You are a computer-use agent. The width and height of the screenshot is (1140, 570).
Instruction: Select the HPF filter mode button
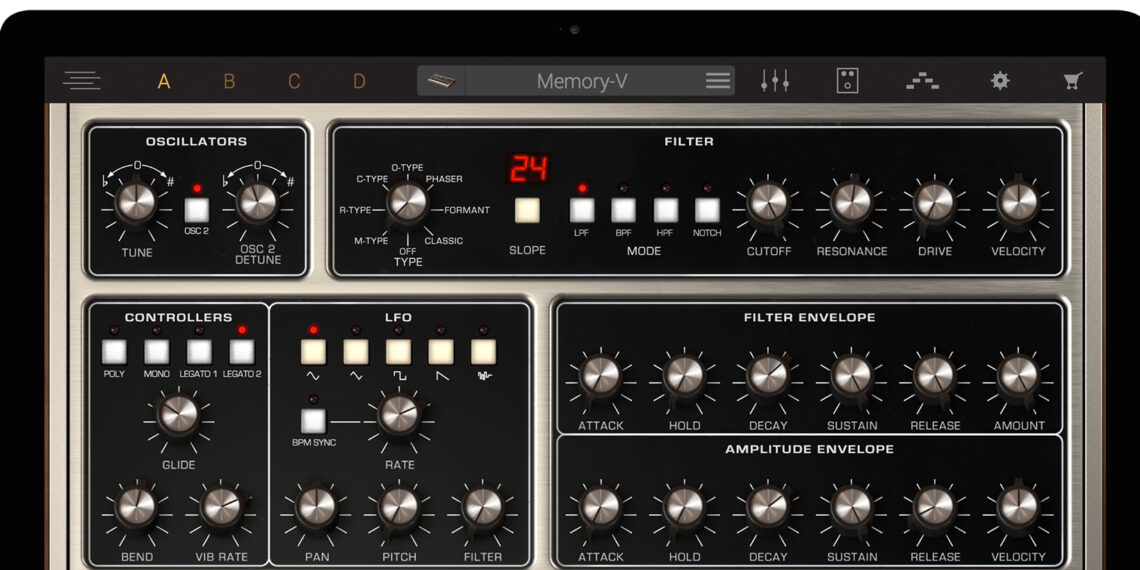[666, 210]
